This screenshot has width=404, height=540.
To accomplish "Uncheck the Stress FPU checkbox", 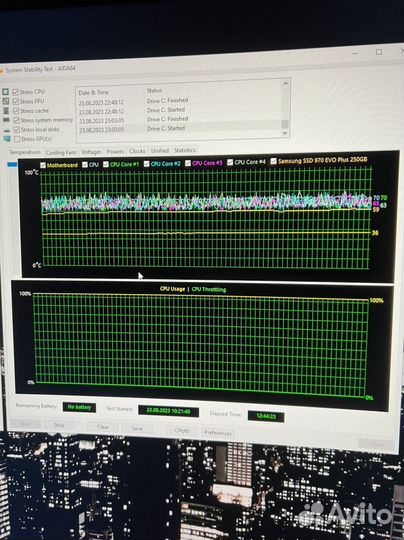I will [16, 101].
